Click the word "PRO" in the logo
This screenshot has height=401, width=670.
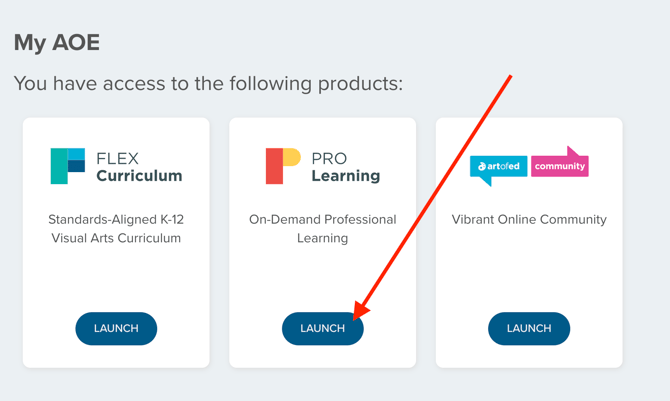pos(329,158)
